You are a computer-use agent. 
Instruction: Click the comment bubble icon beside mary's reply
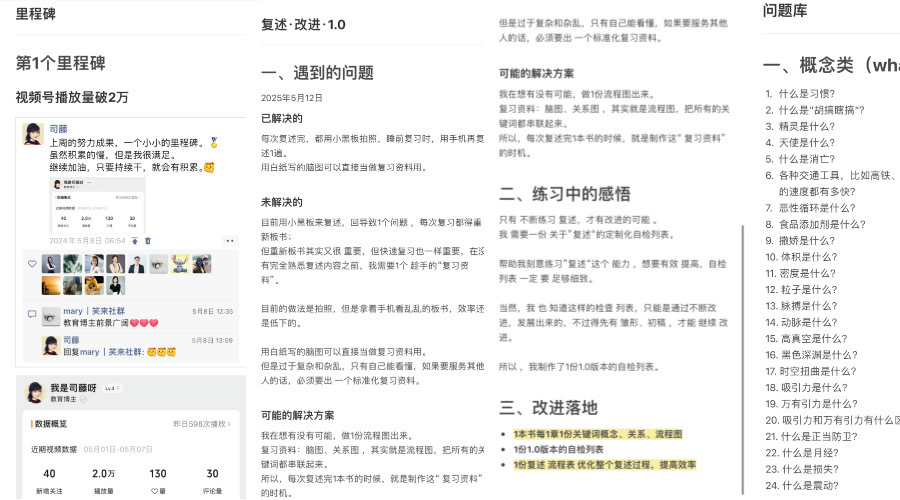(32, 313)
